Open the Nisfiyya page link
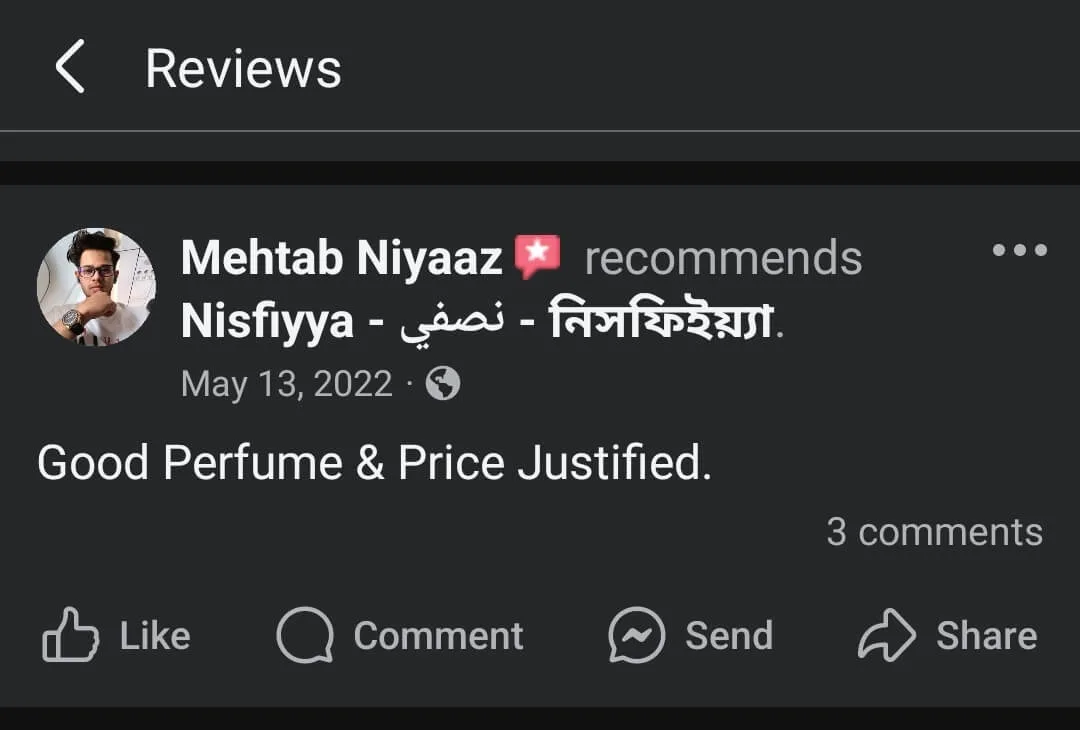The height and width of the screenshot is (730, 1080). coord(267,322)
